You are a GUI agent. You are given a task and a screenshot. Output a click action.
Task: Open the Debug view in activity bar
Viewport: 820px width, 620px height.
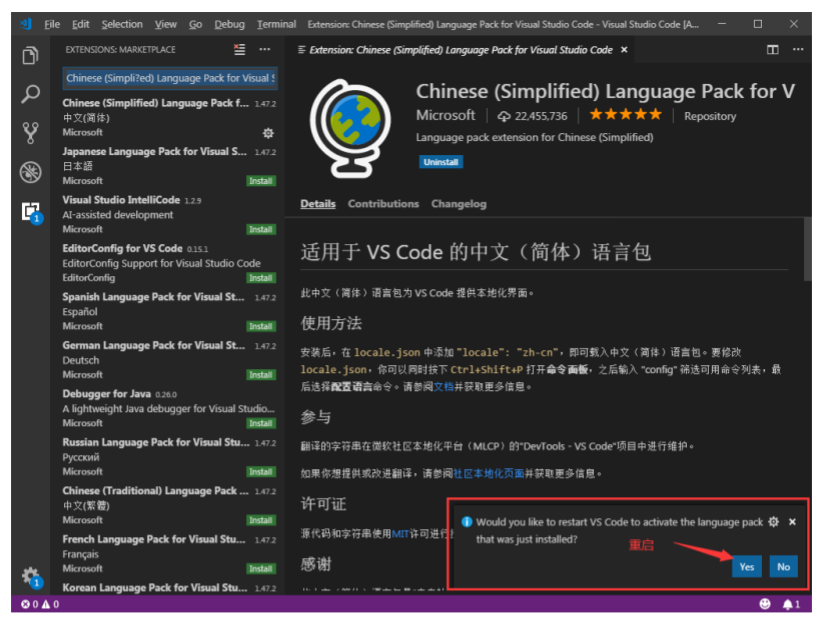point(30,172)
